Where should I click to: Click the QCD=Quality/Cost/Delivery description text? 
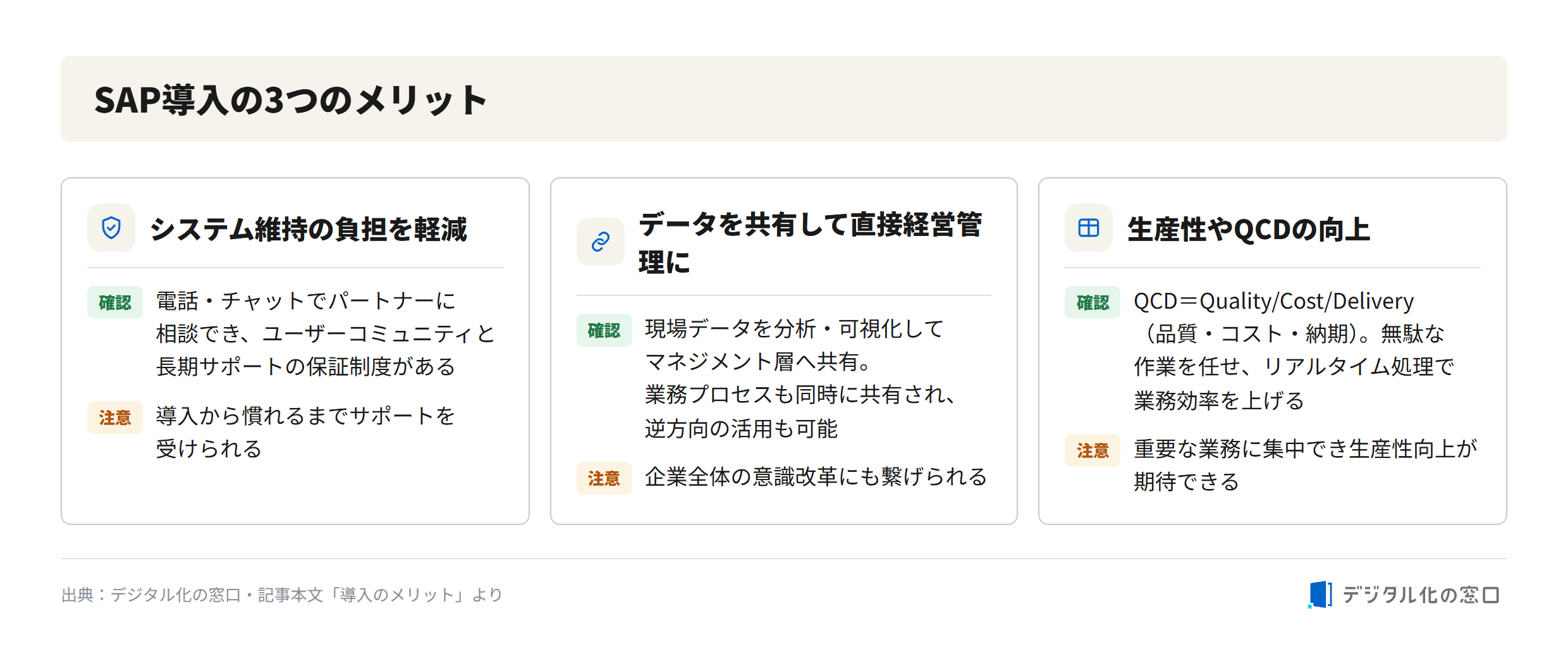[1294, 350]
